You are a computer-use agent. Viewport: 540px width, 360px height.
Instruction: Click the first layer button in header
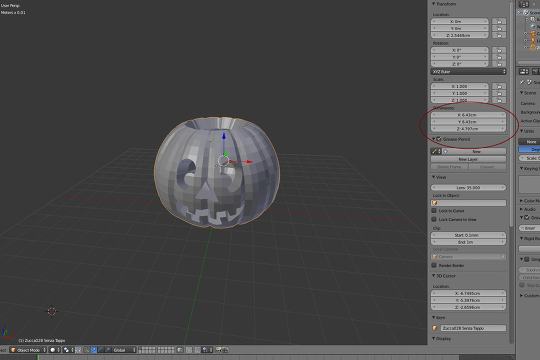pyautogui.click(x=140, y=348)
